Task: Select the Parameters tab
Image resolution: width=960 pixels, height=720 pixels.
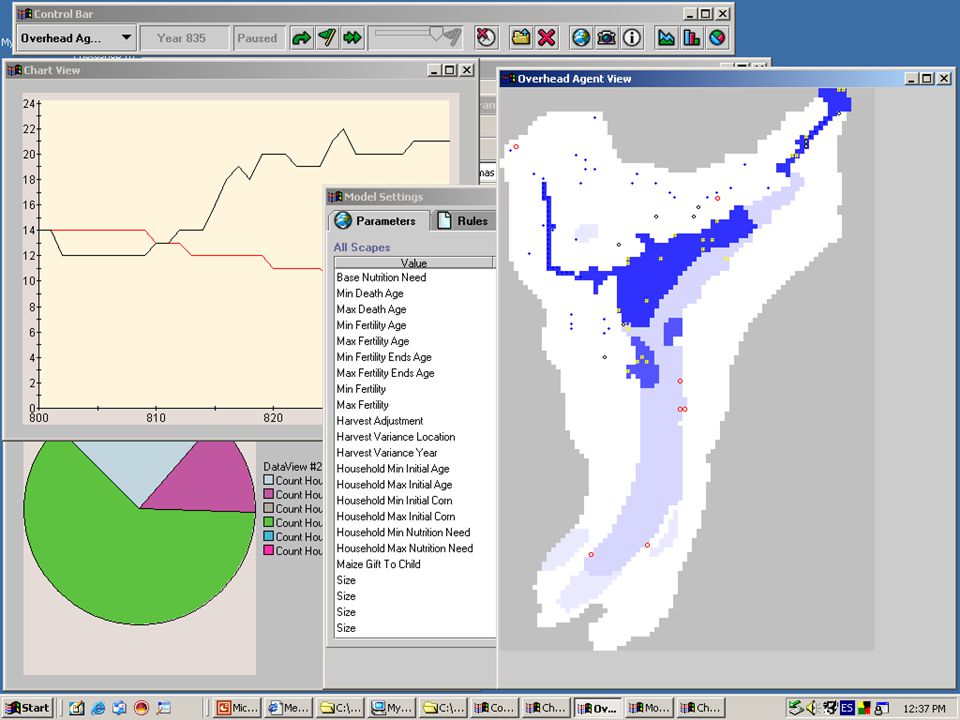Action: click(376, 220)
